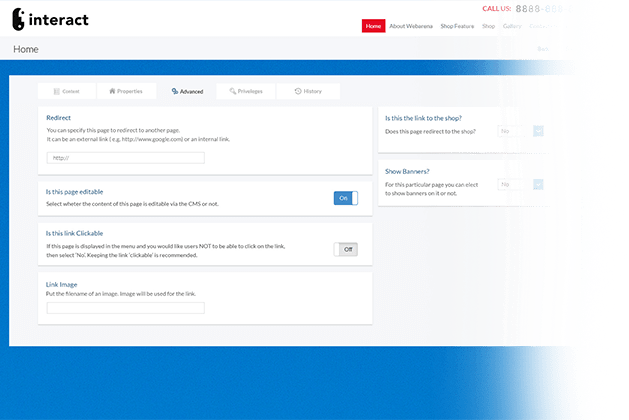Open the shop redirect No dropdown

click(521, 131)
